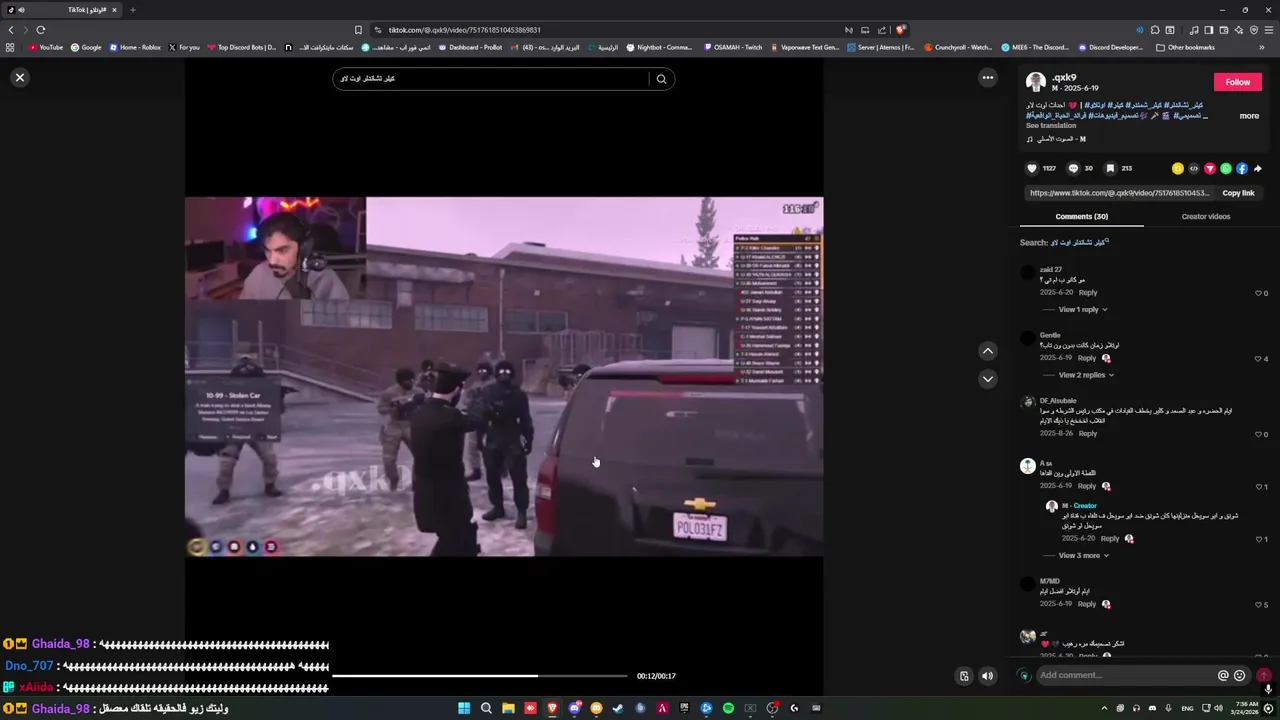
Task: Reply to DF_Alsubaie's comment
Action: click(1088, 434)
